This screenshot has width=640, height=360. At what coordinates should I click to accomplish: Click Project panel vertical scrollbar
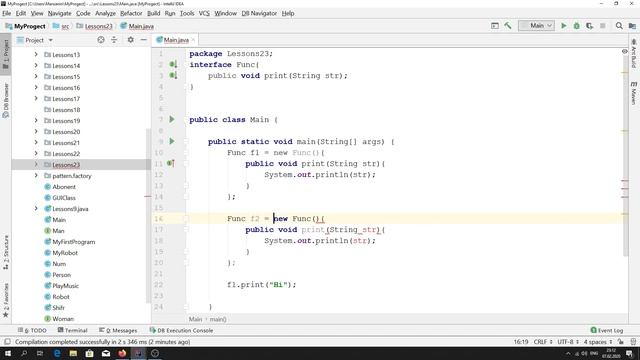coord(148,216)
